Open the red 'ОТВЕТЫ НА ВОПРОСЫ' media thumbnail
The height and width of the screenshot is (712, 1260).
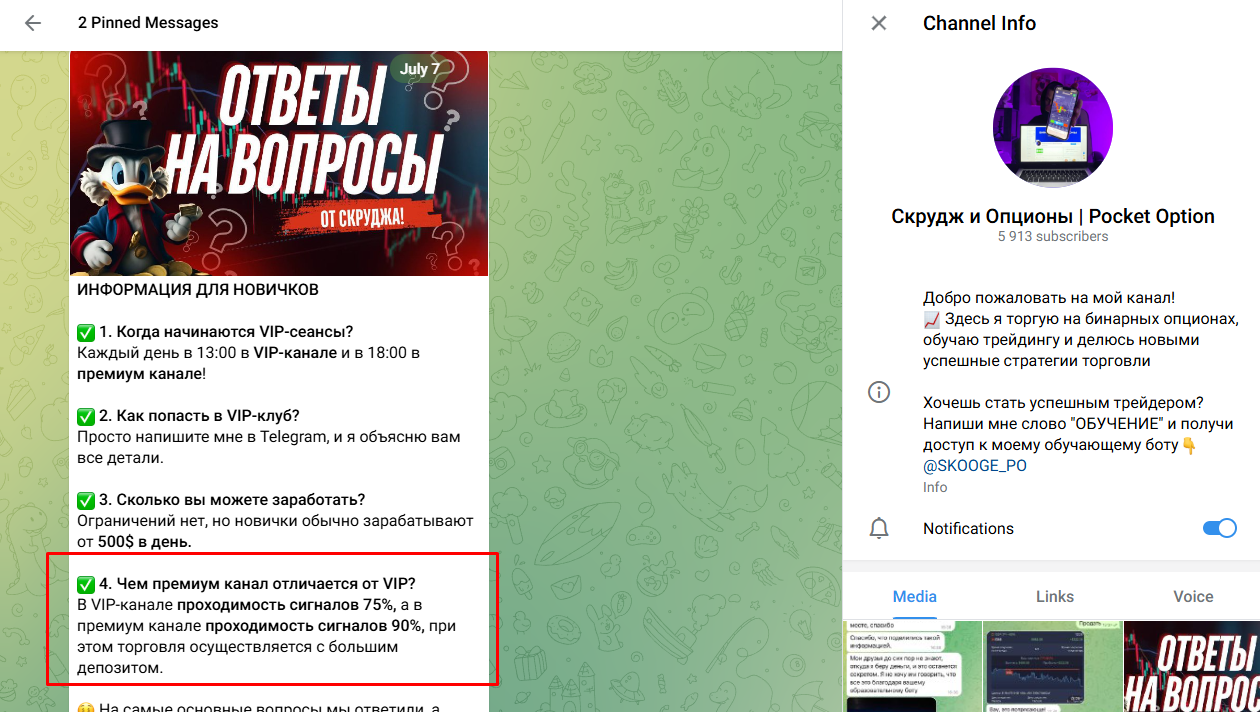pos(1192,666)
